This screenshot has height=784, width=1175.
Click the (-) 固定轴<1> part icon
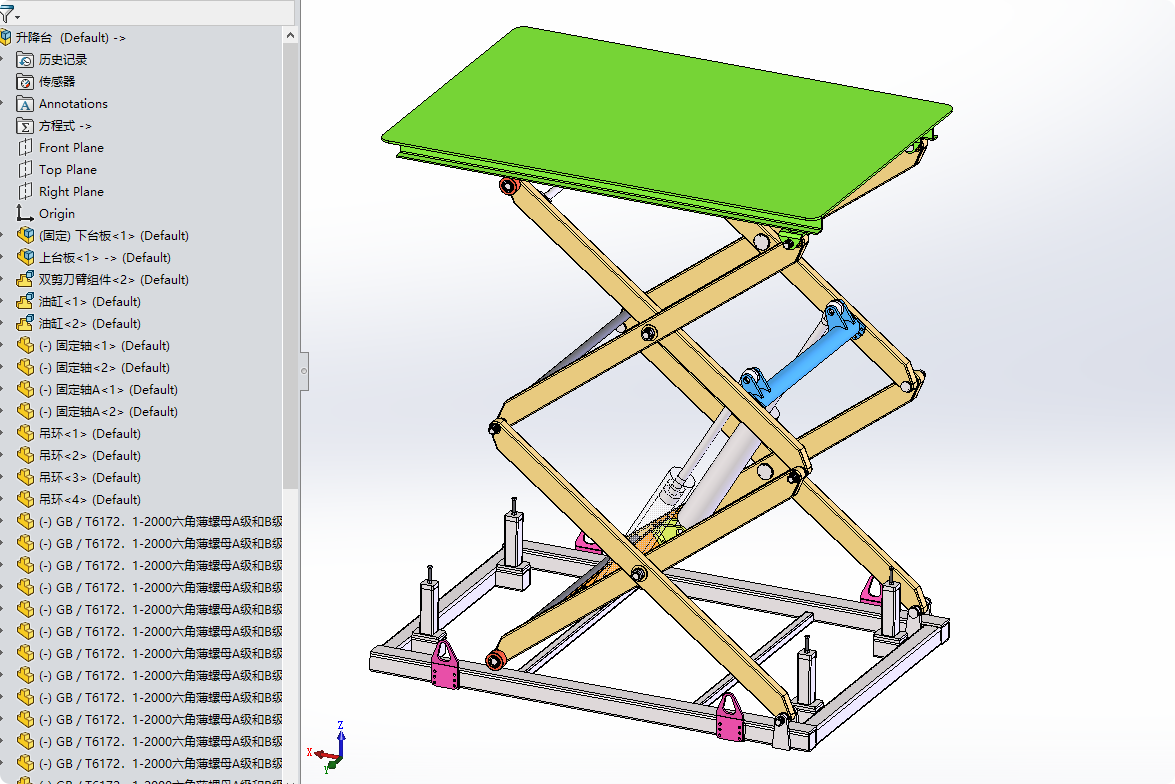point(25,346)
